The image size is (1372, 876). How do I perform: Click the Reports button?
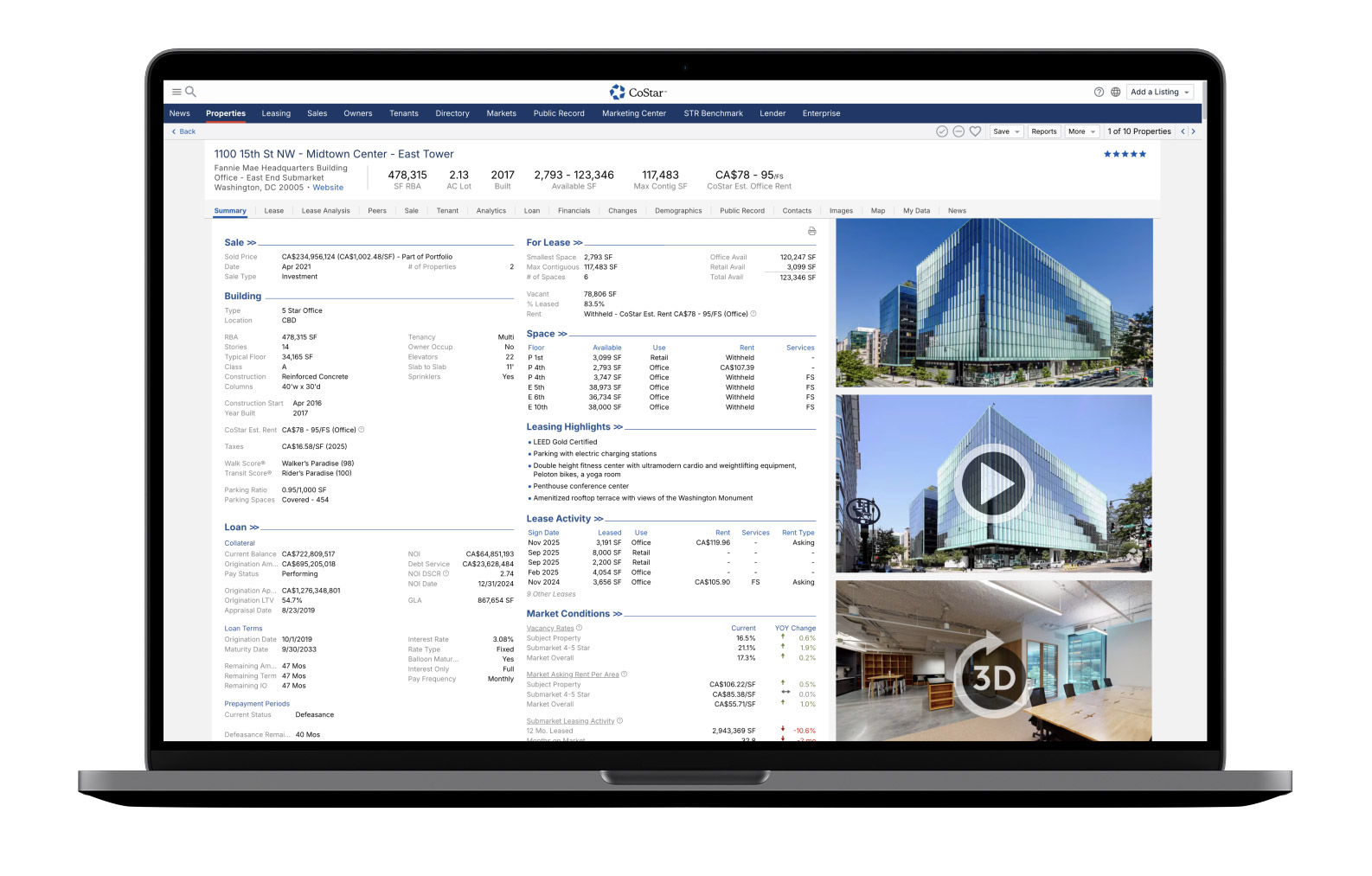click(1044, 131)
